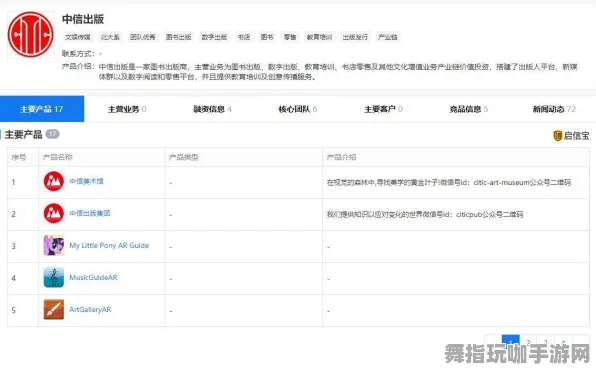596x372 pixels.
Task: Switch to the 主要客户 tab
Action: (x=383, y=109)
